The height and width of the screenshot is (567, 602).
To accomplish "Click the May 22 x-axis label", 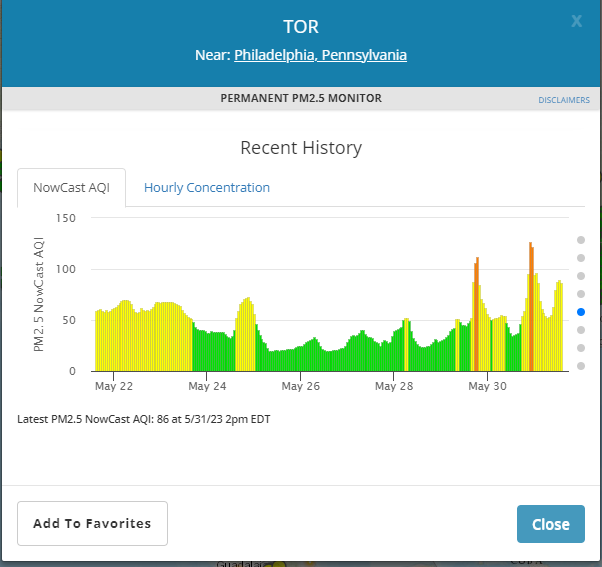I will (113, 386).
